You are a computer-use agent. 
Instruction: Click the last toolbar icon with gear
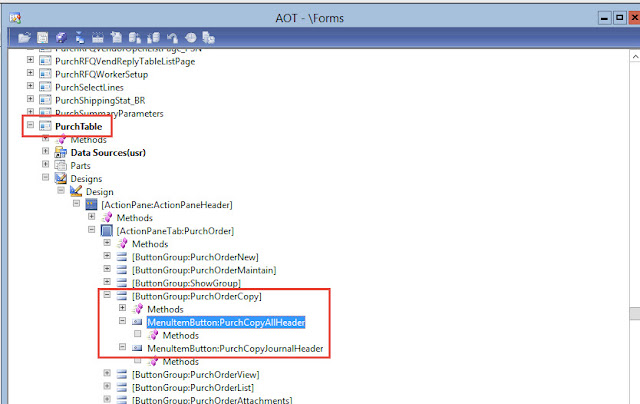click(209, 38)
